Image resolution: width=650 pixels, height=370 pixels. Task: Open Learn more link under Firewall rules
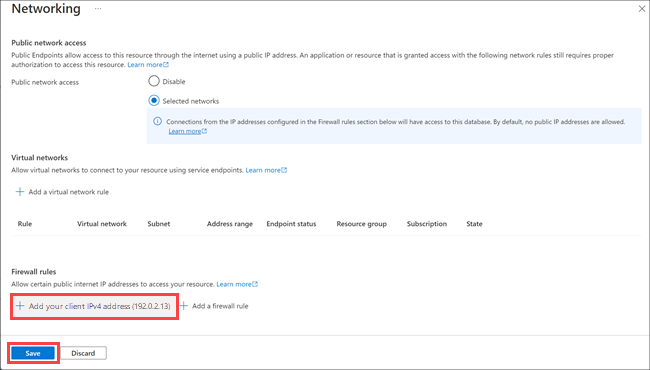click(x=237, y=284)
